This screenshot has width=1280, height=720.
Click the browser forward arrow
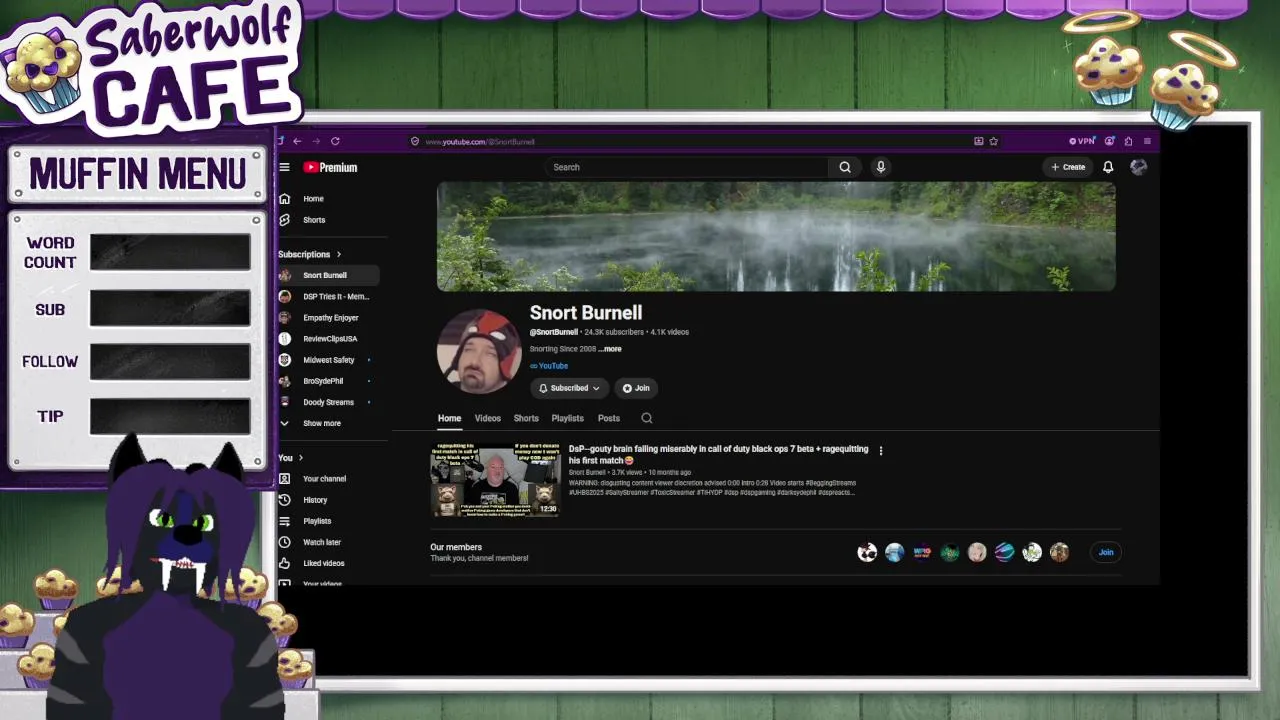click(x=316, y=141)
